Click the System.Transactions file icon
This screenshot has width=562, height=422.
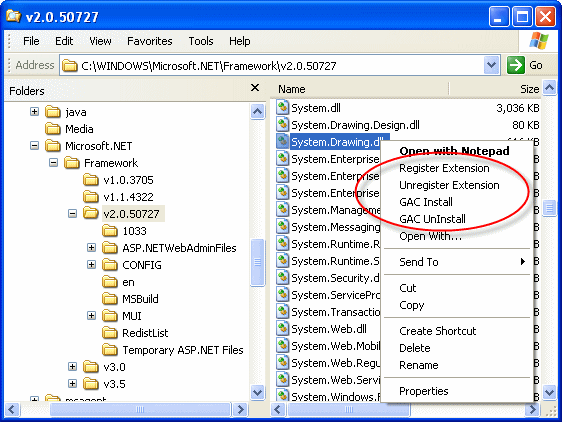click(x=282, y=312)
